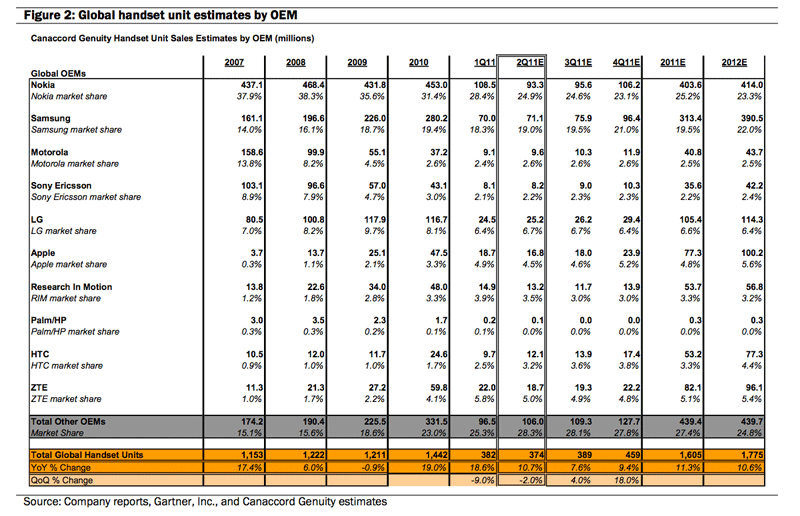Click Nokia 2012E value 414.0

click(752, 85)
